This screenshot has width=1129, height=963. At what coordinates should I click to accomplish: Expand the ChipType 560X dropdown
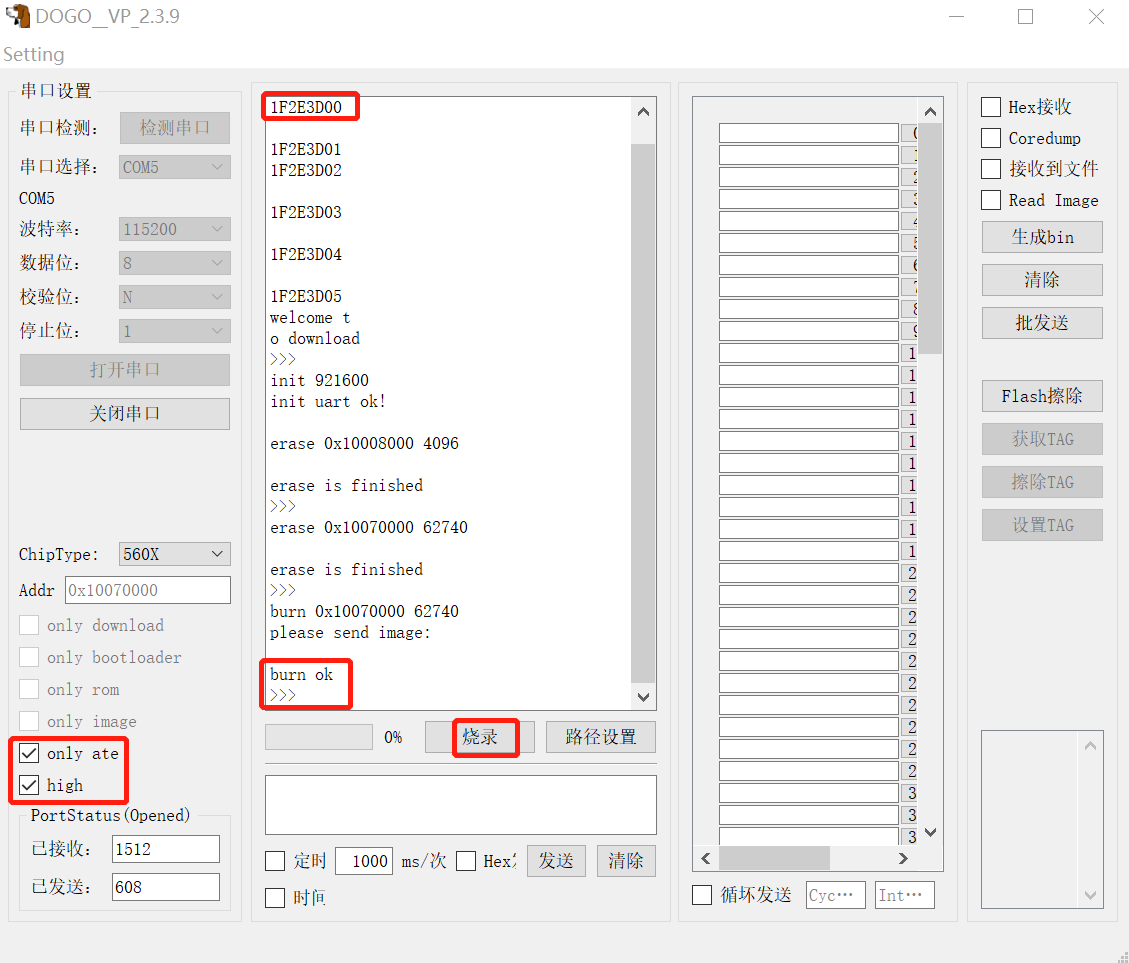(174, 554)
